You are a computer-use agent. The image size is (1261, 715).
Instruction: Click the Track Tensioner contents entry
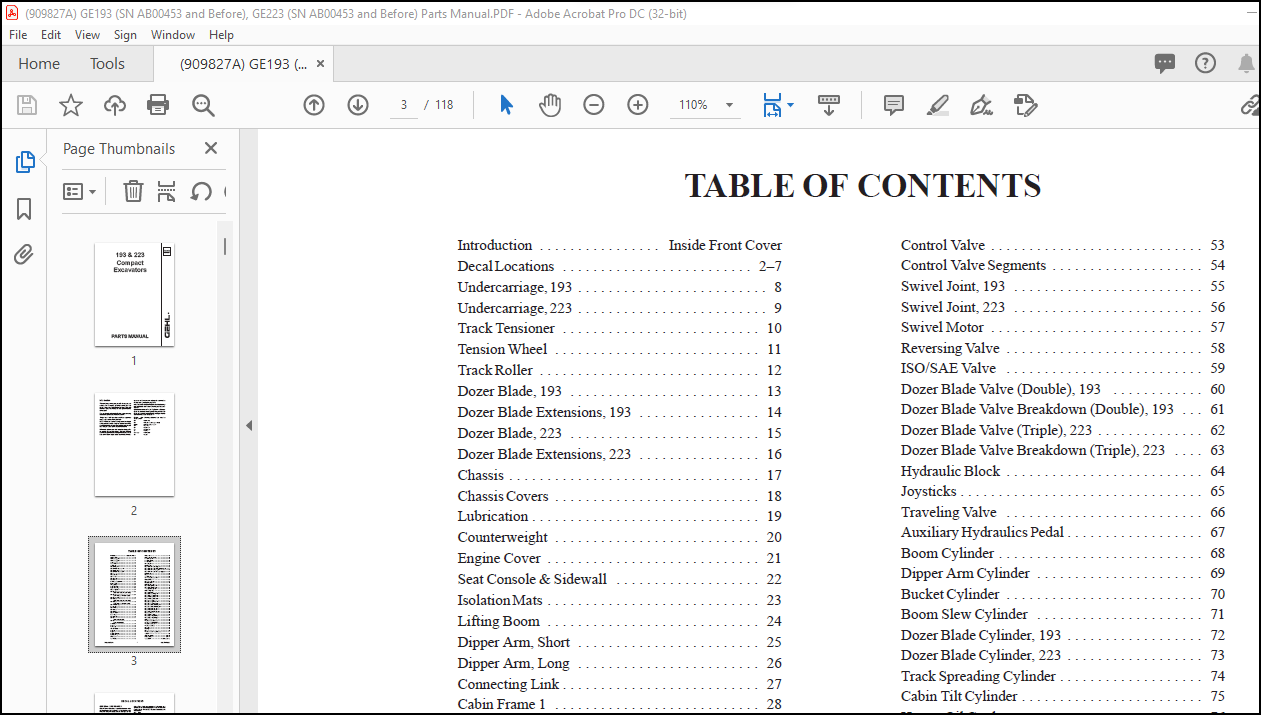click(x=620, y=328)
